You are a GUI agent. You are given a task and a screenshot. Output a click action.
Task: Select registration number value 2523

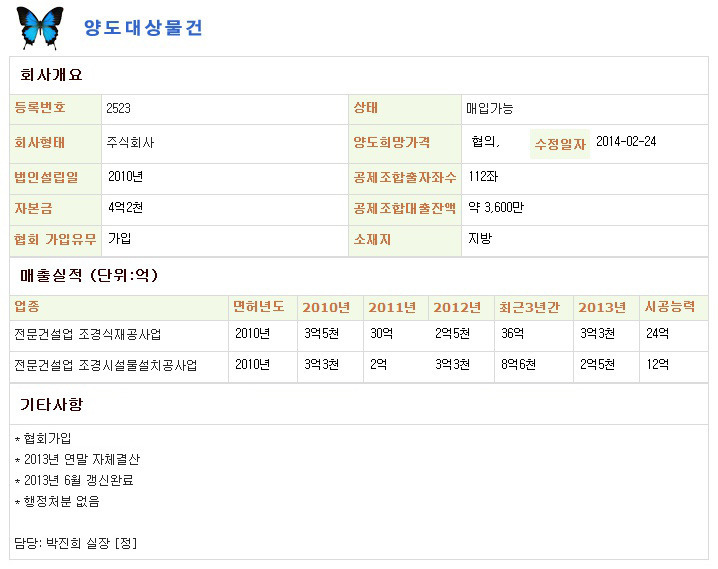118,108
